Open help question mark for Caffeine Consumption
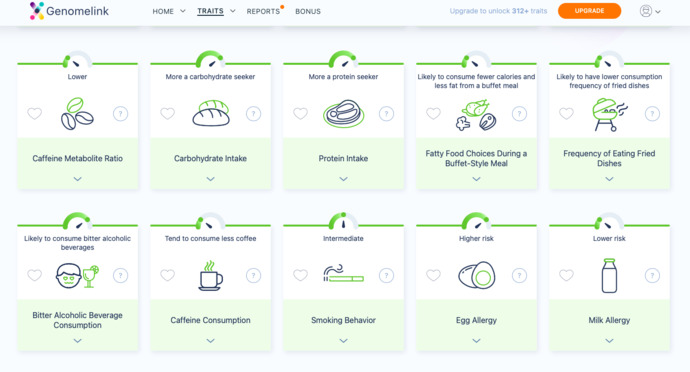The image size is (690, 372). pos(253,276)
